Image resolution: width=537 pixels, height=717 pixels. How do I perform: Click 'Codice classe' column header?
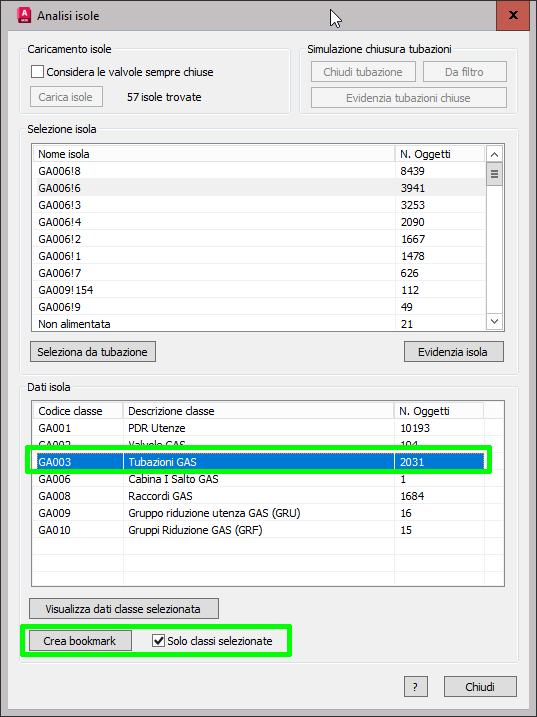(78, 411)
